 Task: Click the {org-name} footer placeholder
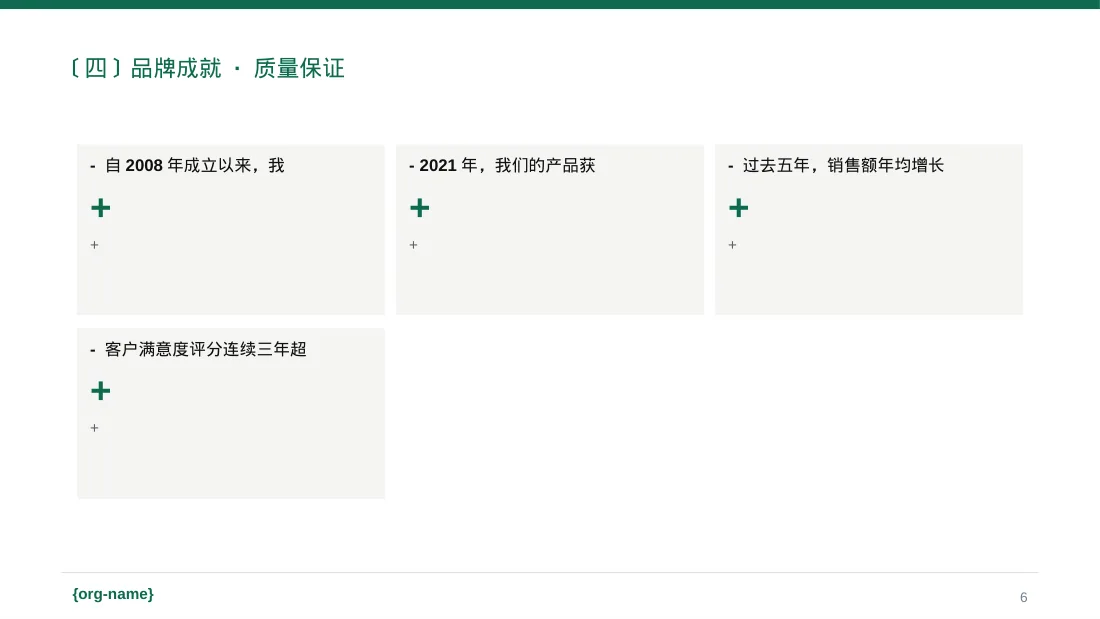click(113, 594)
